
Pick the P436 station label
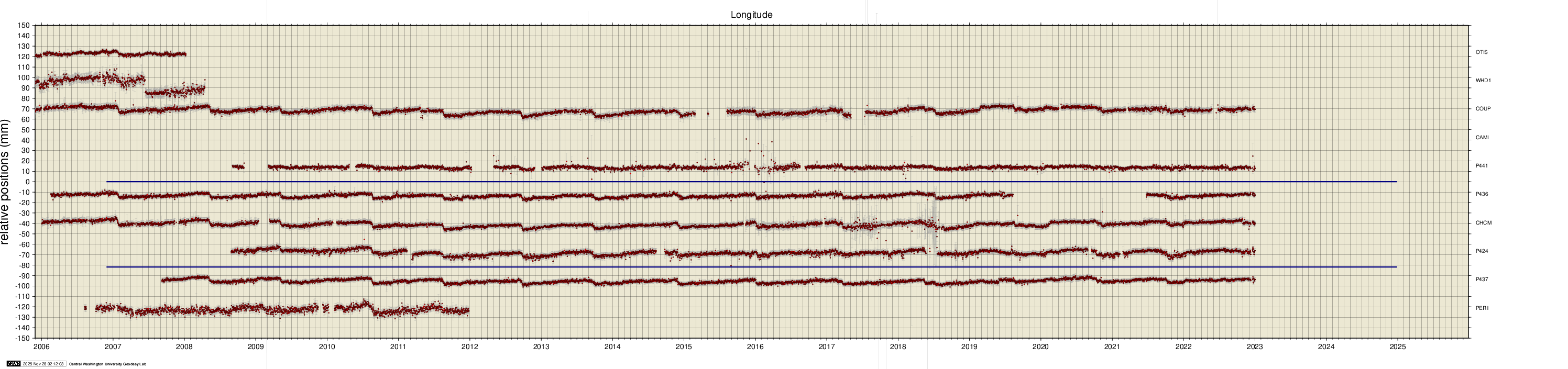tap(1482, 194)
